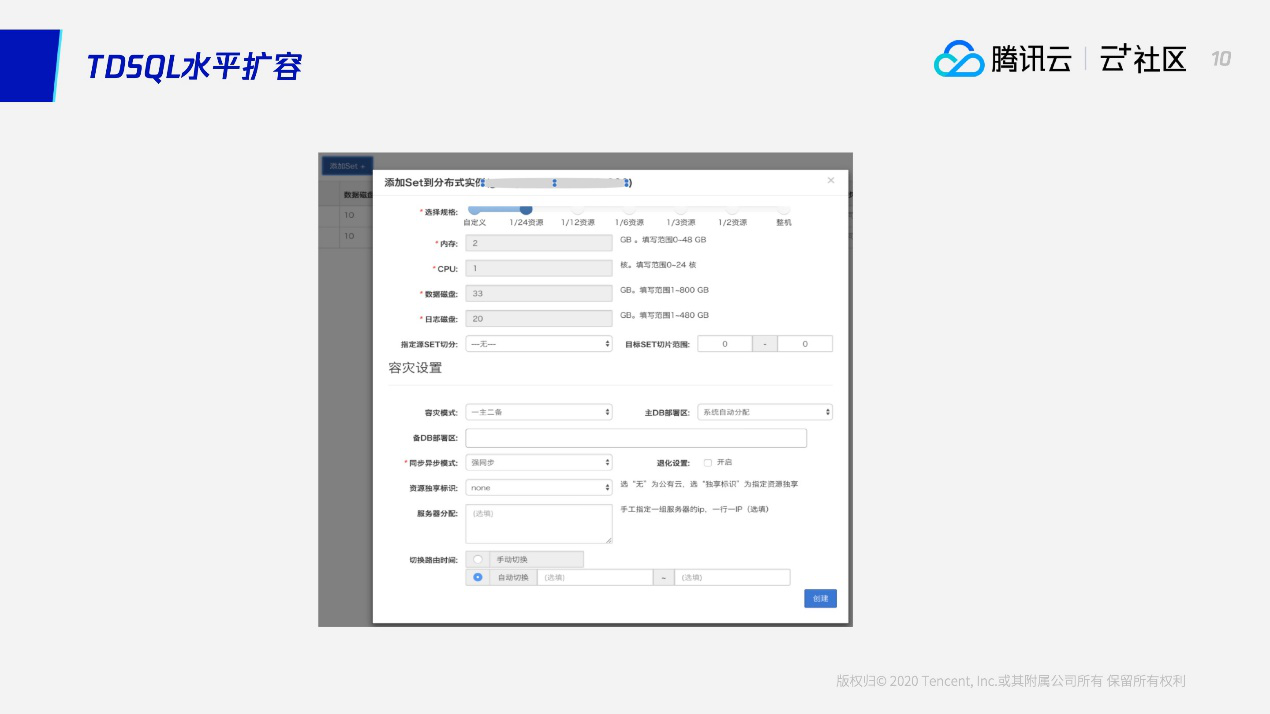Open the 资源独享标识 dropdown
This screenshot has width=1270, height=714.
tap(539, 488)
